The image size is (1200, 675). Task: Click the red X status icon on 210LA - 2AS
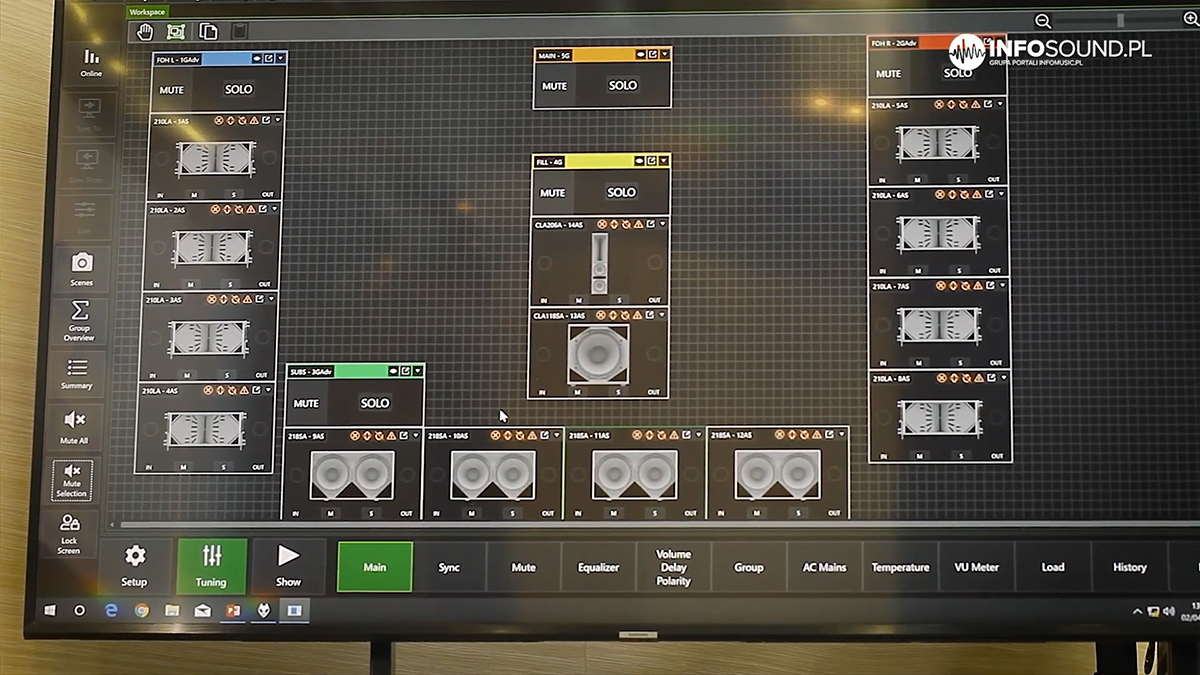pyautogui.click(x=213, y=210)
